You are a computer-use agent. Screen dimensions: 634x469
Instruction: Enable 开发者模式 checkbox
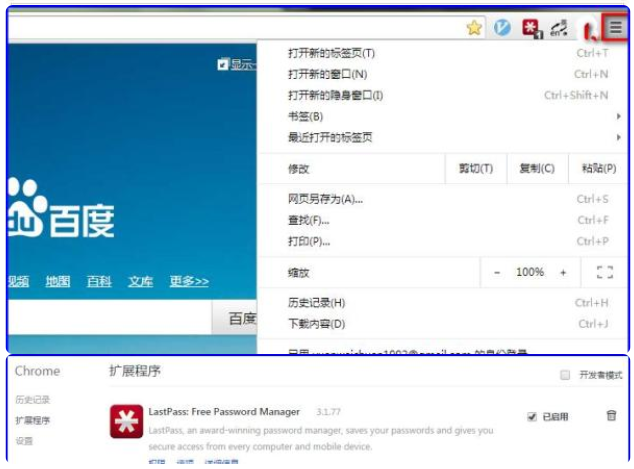[x=565, y=375]
